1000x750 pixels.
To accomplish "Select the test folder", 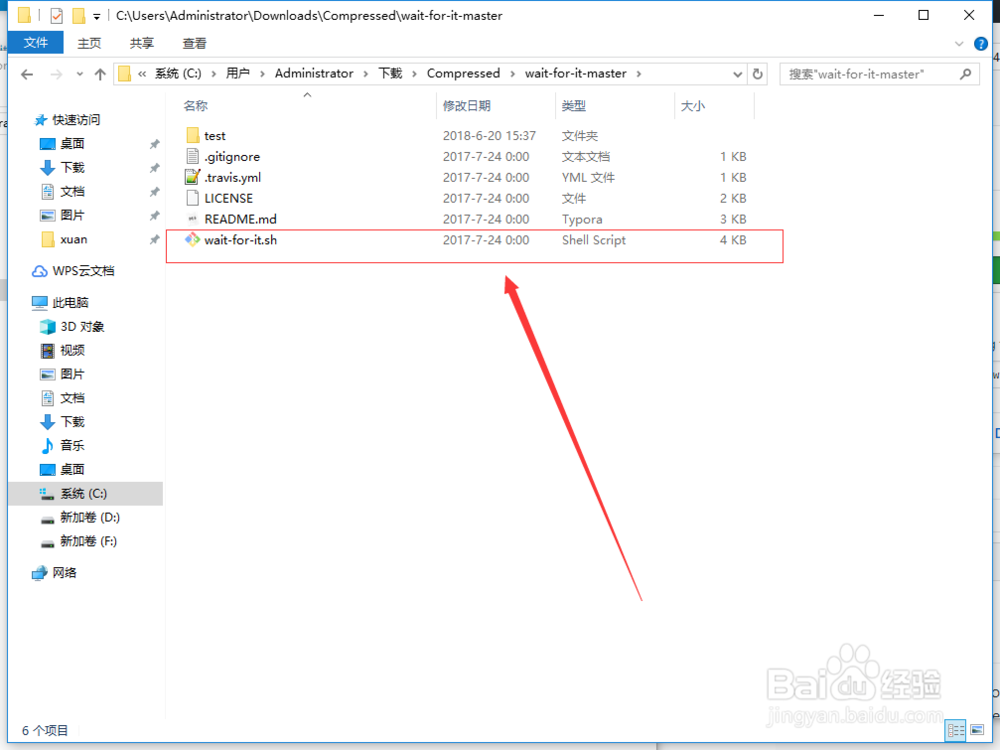I will point(214,136).
